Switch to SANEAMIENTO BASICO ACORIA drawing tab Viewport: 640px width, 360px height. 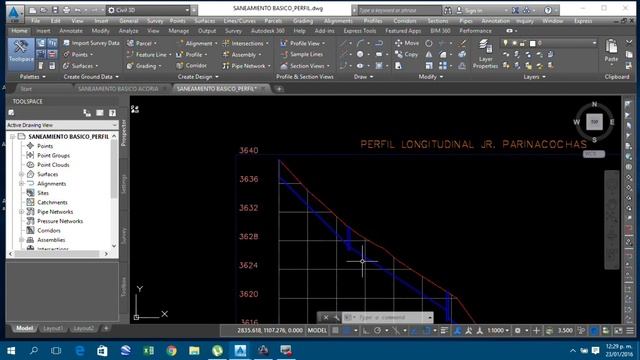click(x=118, y=89)
